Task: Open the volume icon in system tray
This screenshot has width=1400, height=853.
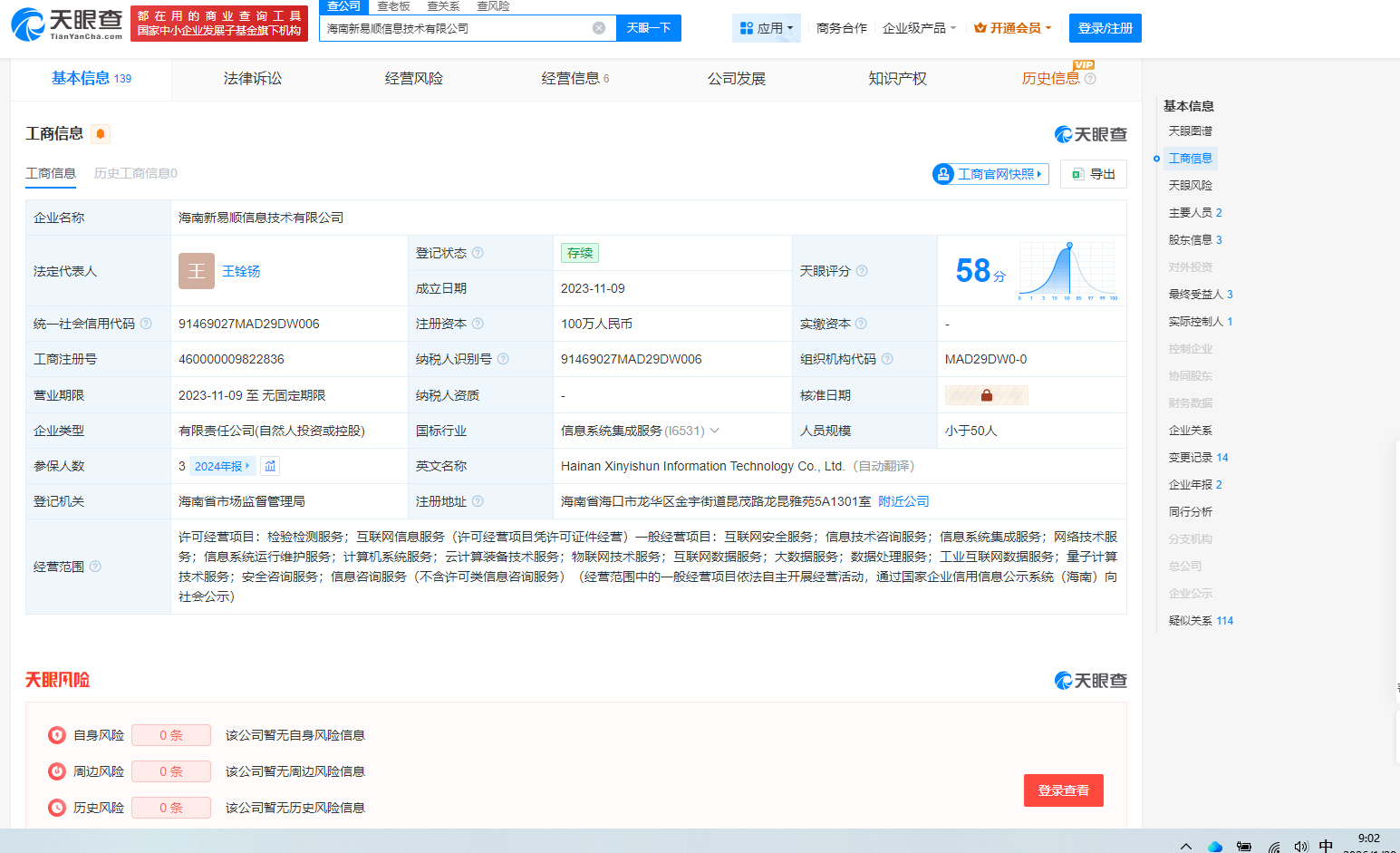Action: (1301, 846)
